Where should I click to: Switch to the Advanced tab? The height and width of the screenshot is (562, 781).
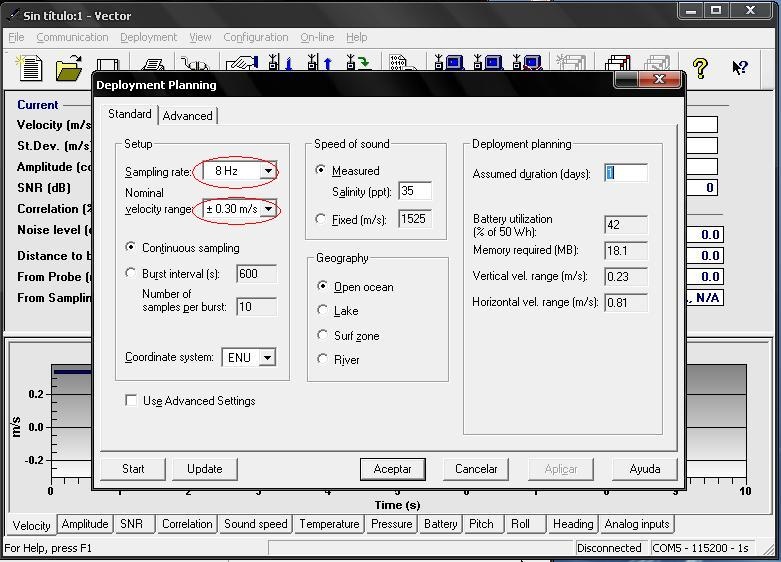pos(187,116)
